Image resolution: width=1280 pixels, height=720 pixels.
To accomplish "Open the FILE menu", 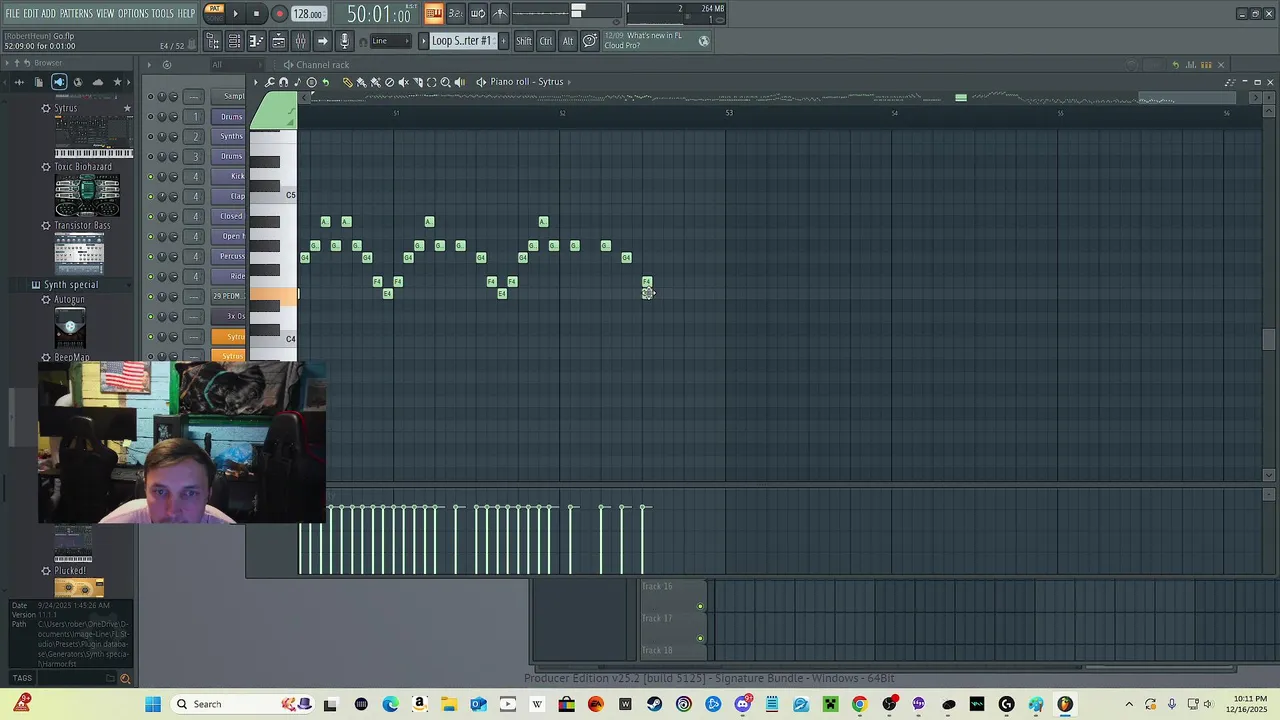I will tap(12, 13).
